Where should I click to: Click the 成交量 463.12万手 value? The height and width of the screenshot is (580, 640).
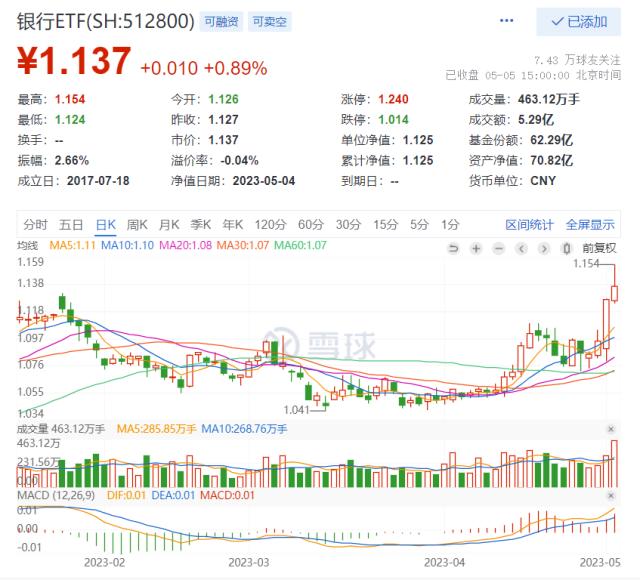coord(549,99)
